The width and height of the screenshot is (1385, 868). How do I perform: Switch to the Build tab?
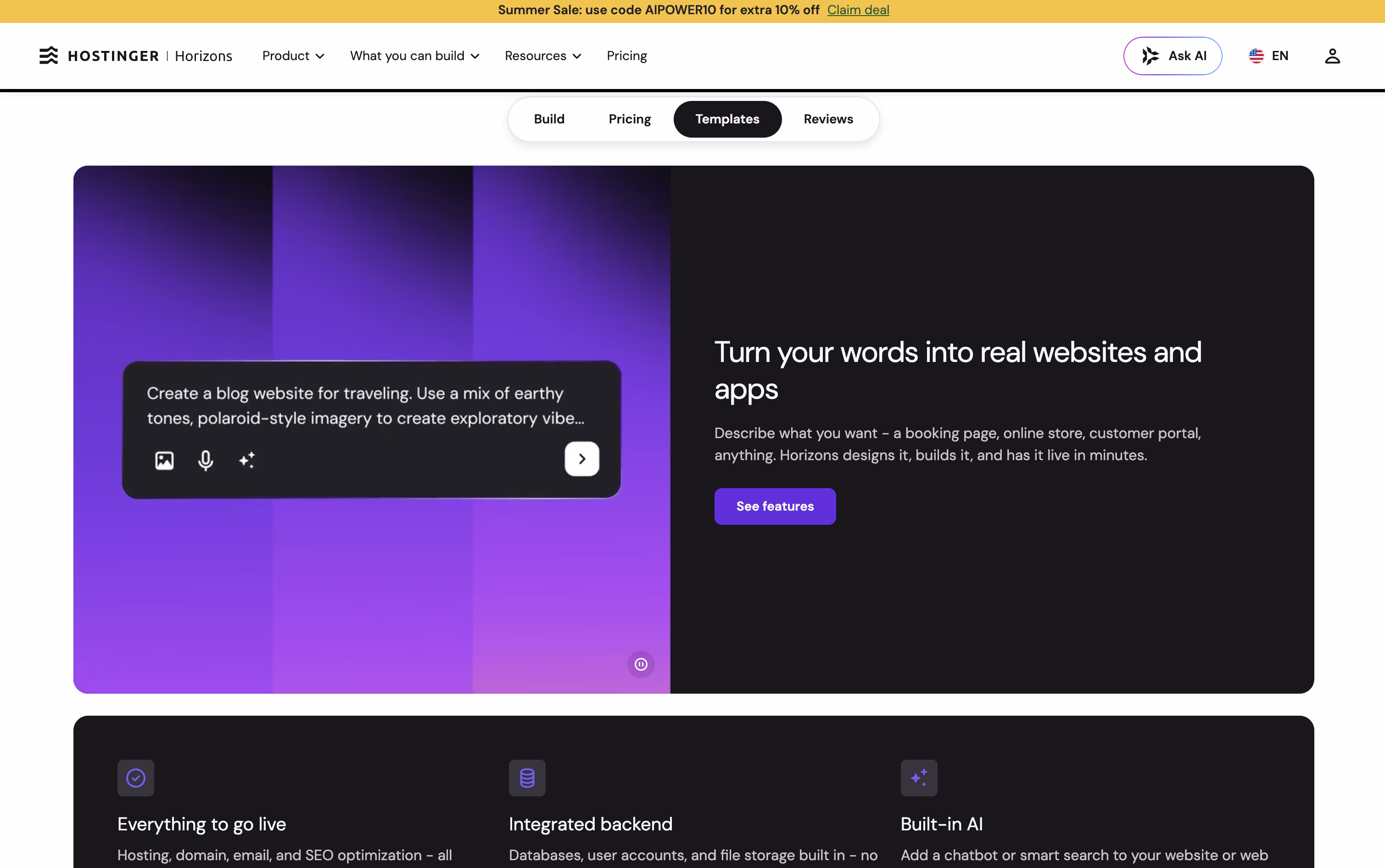(x=549, y=119)
